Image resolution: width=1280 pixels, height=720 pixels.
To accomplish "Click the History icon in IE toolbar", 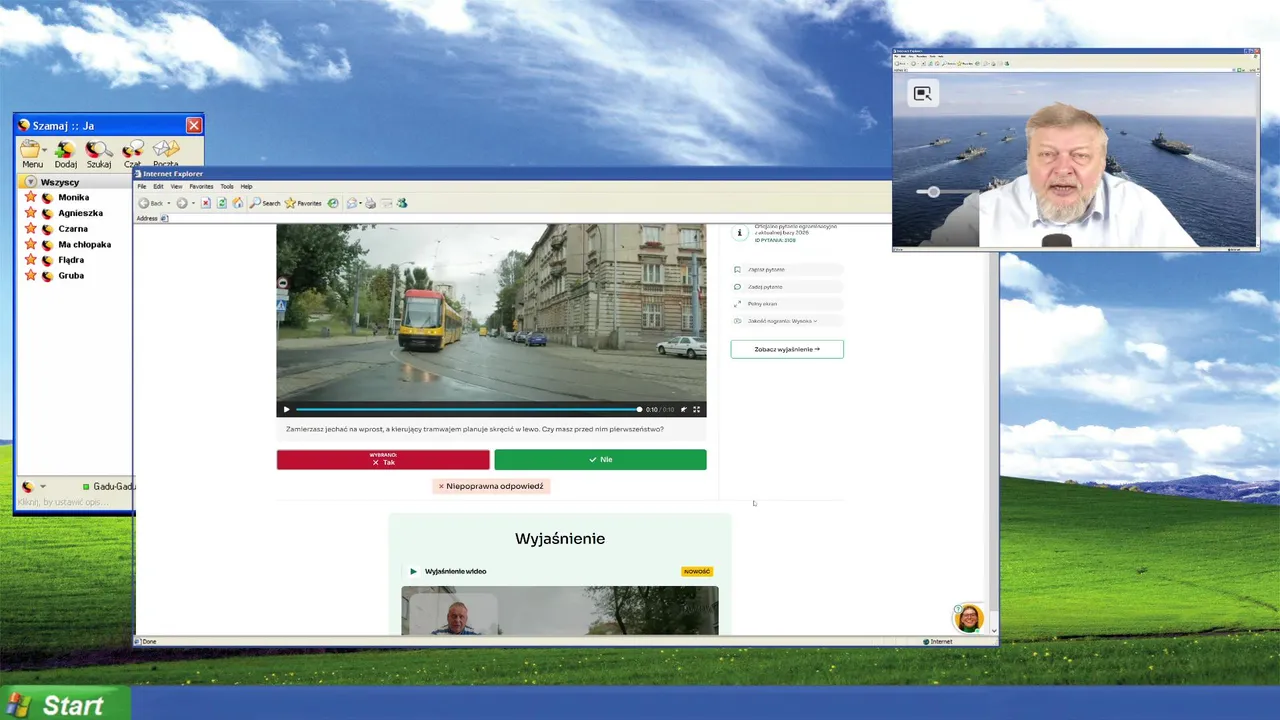I will [333, 203].
